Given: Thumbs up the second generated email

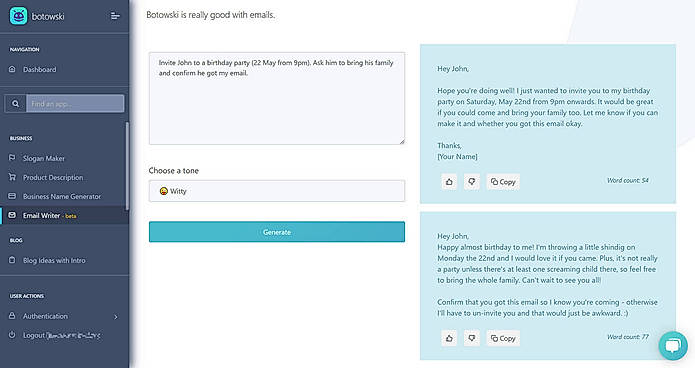Looking at the screenshot, I should click(449, 338).
